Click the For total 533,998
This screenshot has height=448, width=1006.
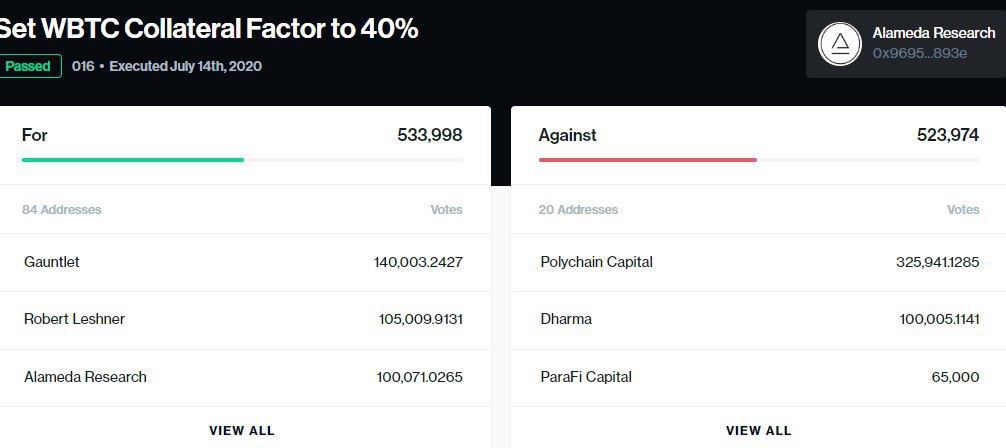pyautogui.click(x=429, y=135)
